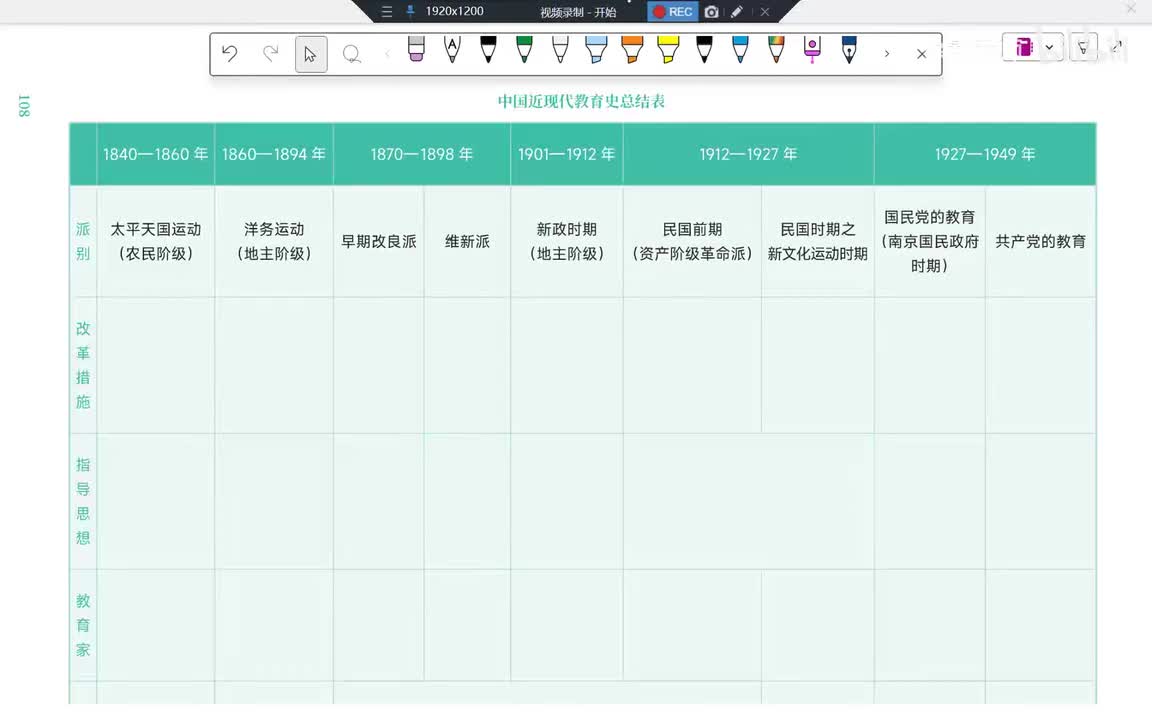
Task: Toggle the recorder bar pin icon
Action: pyautogui.click(x=410, y=11)
